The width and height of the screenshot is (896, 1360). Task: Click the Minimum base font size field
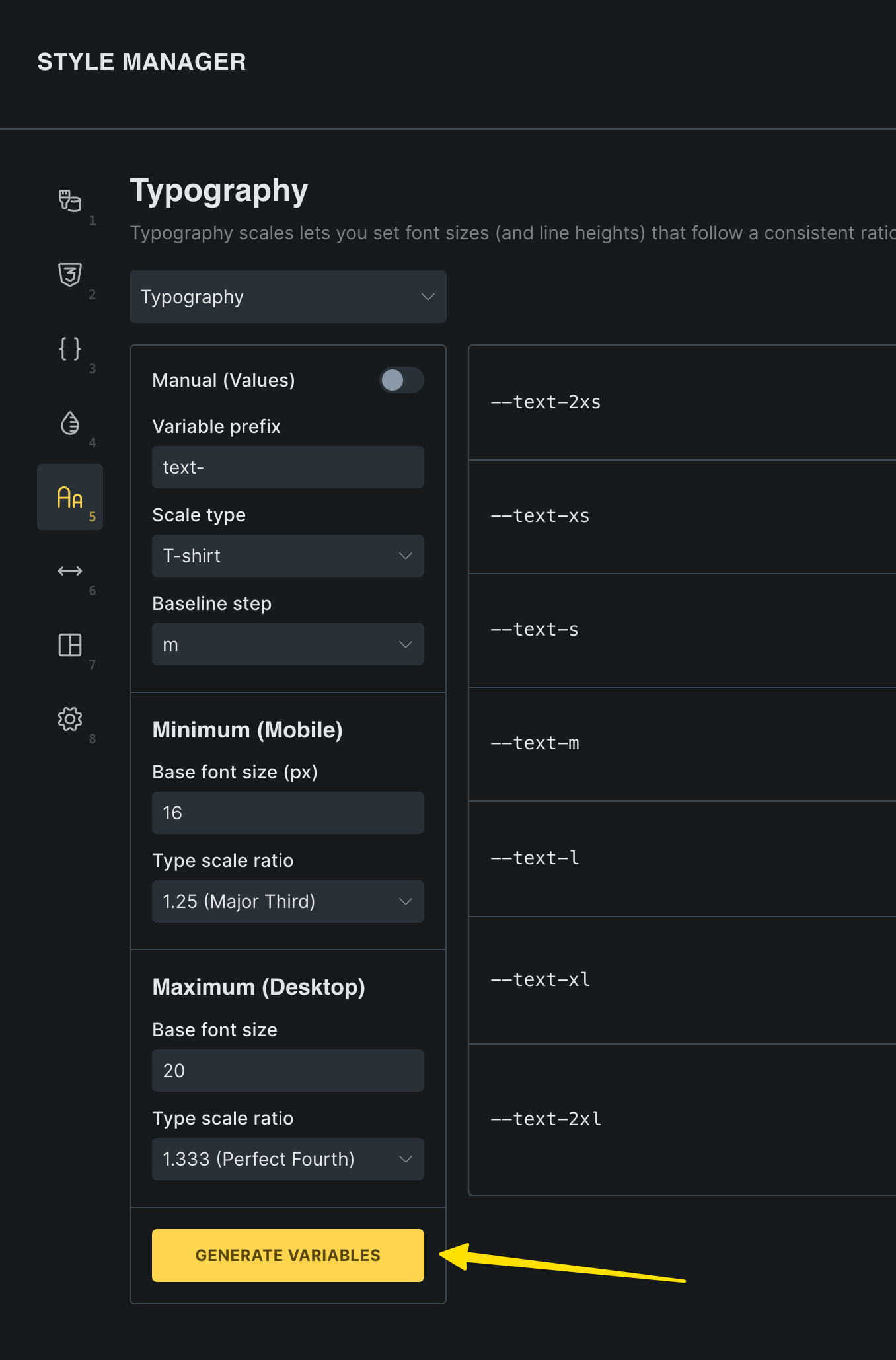[287, 813]
